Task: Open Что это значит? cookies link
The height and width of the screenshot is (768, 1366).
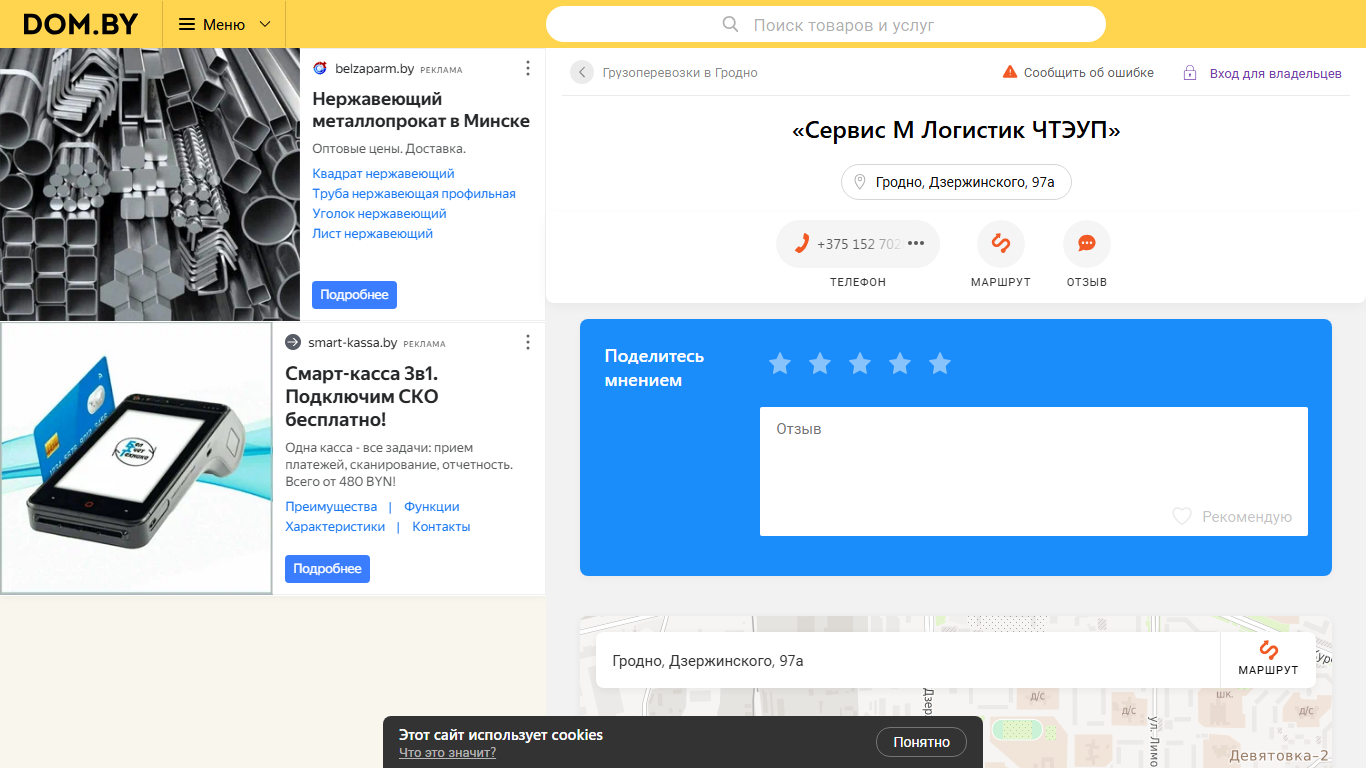Action: 447,752
